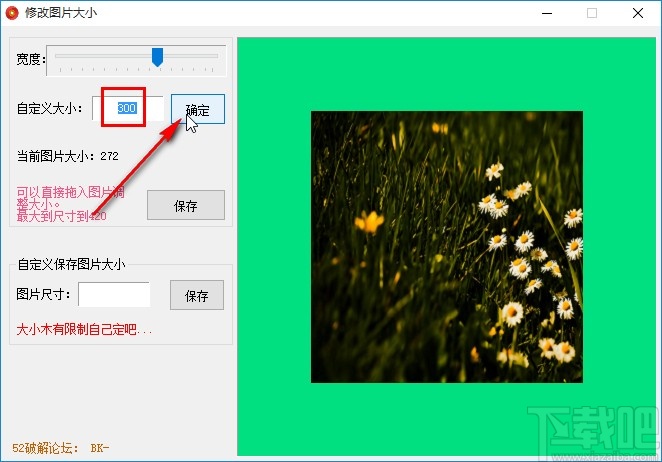Click the empty 图片尺寸 input field
662x462 pixels.
114,294
